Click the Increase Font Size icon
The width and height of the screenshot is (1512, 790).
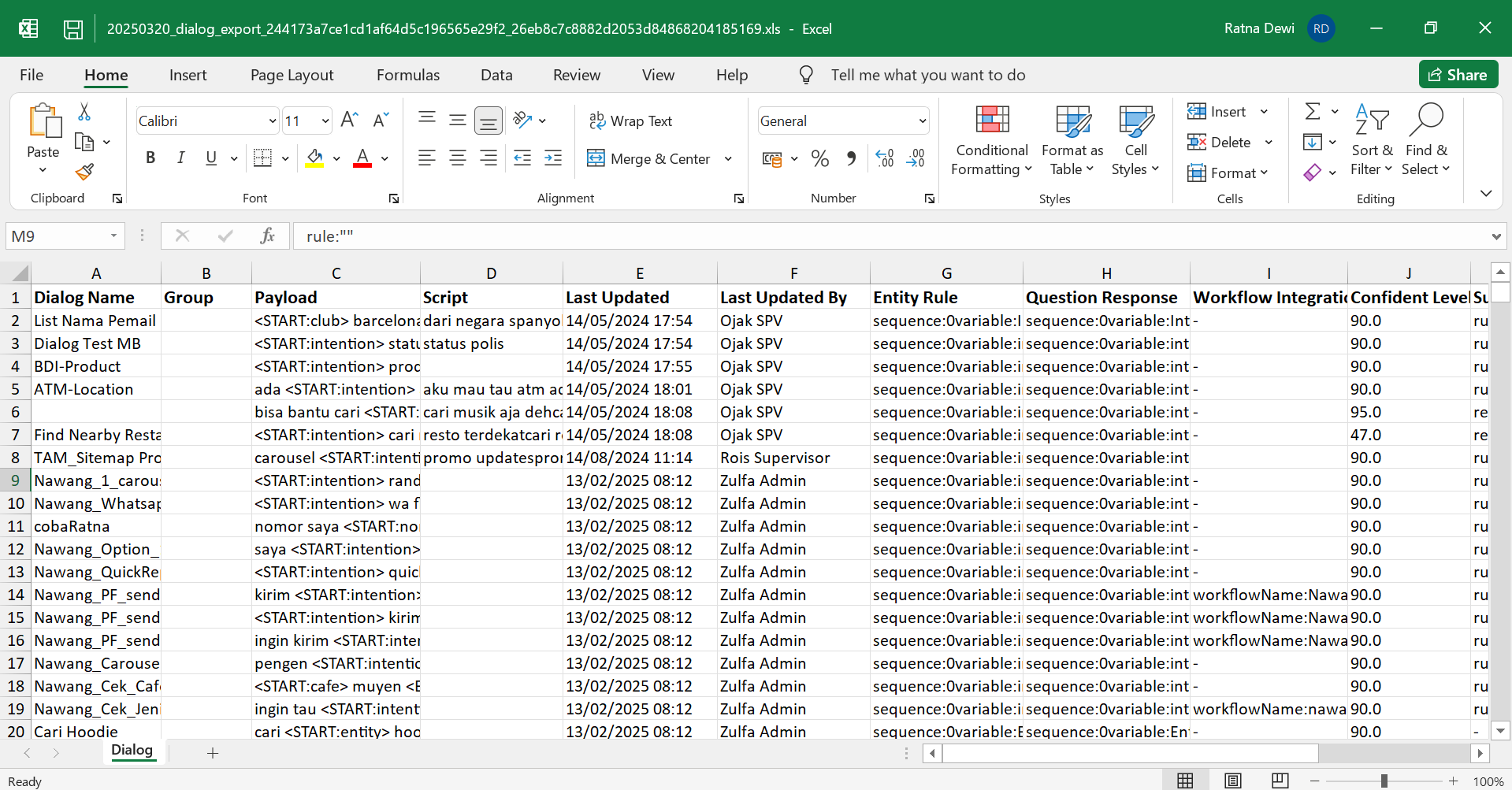[349, 120]
